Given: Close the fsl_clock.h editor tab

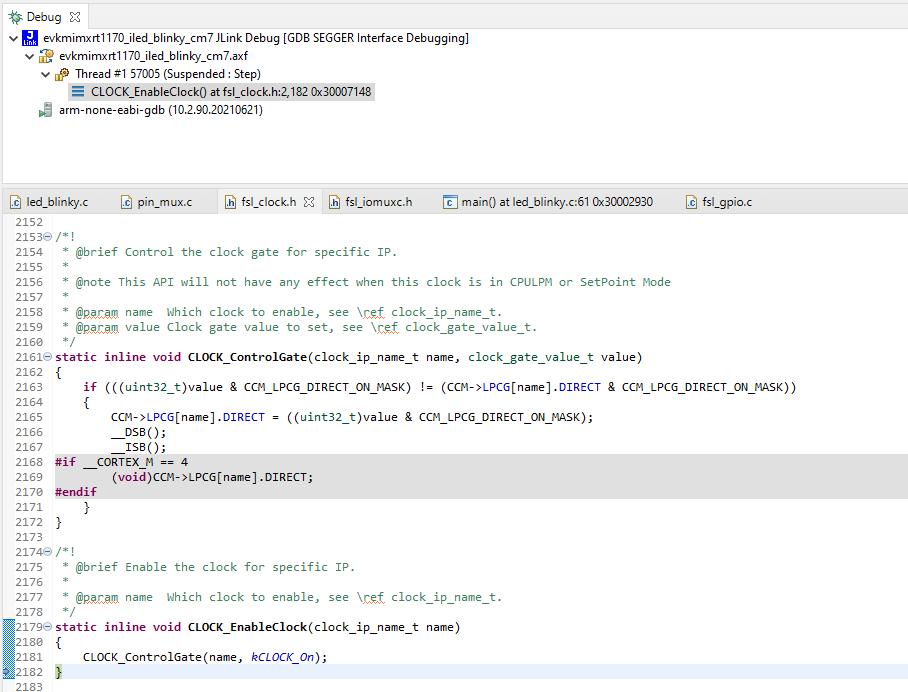Looking at the screenshot, I should [x=307, y=201].
